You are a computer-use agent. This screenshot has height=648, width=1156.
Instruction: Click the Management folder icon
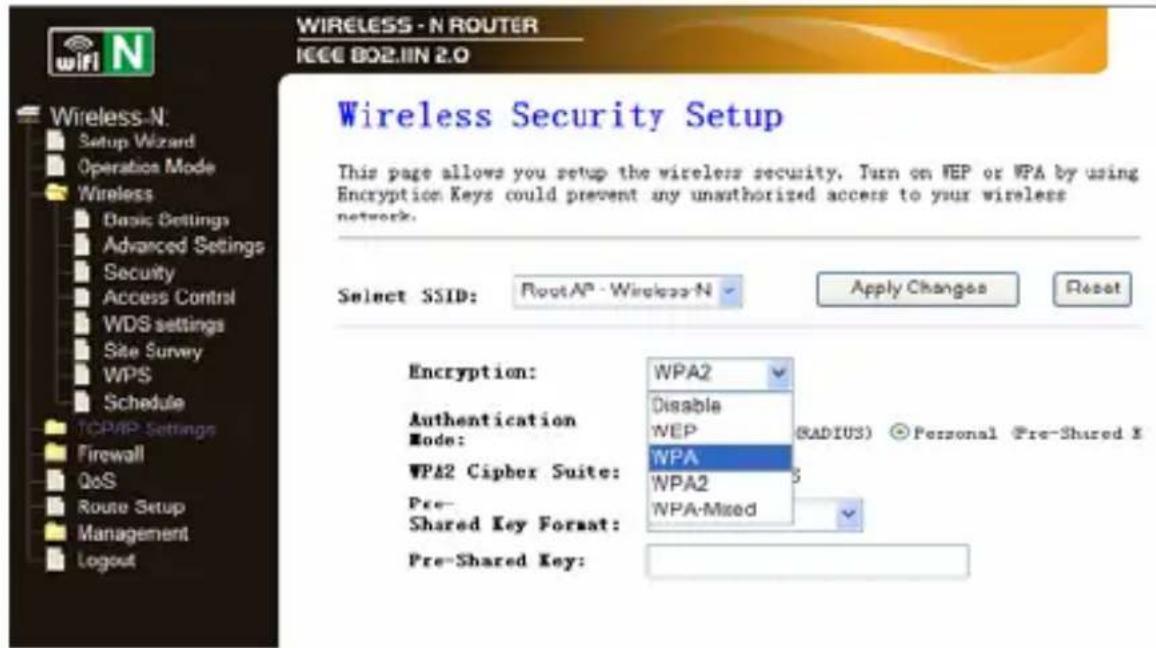[55, 532]
